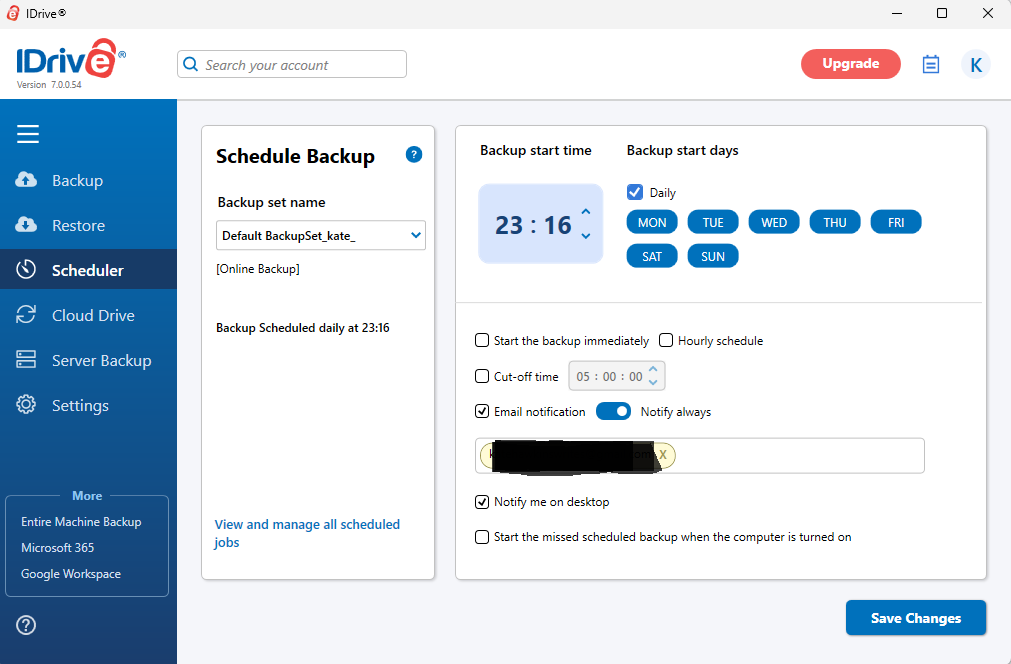
Task: Open the Backup section
Action: coord(76,180)
